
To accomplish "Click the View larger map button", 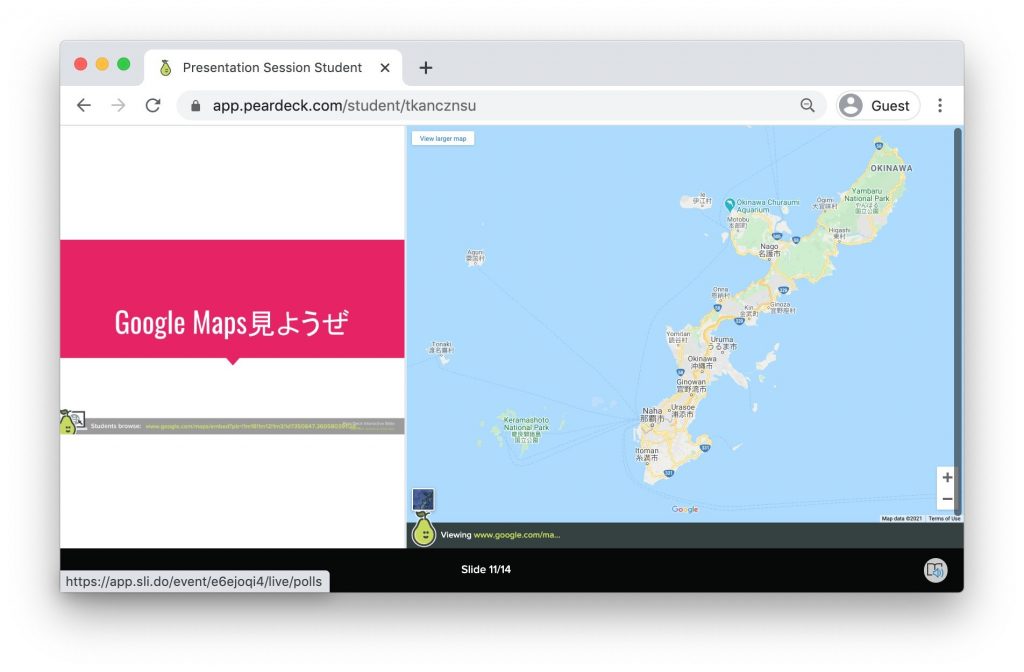I will 443,138.
